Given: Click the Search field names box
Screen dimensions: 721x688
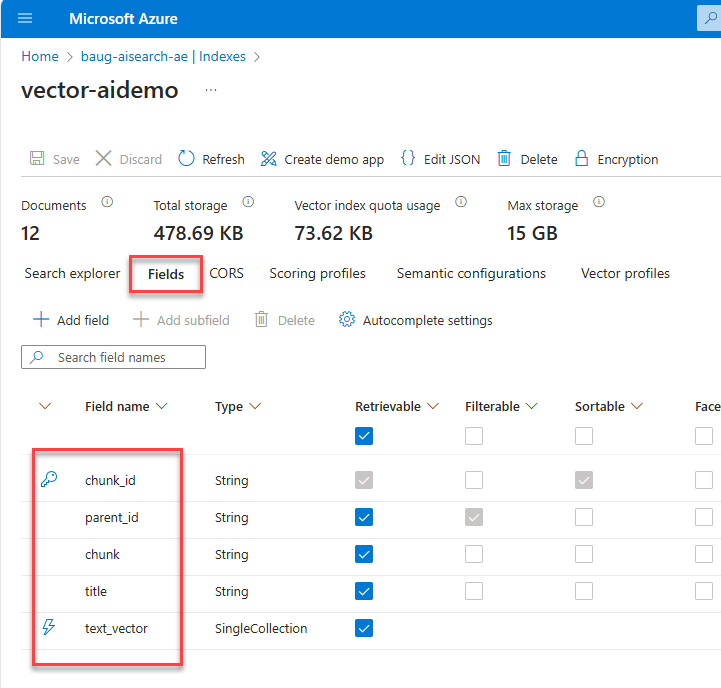Looking at the screenshot, I should [113, 357].
